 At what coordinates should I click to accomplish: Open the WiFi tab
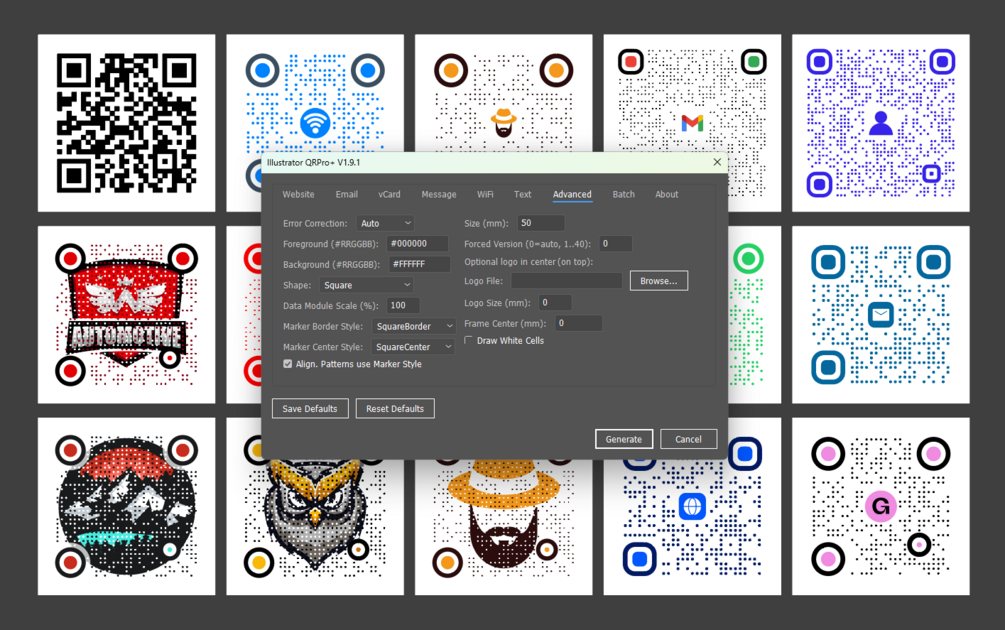pyautogui.click(x=485, y=194)
